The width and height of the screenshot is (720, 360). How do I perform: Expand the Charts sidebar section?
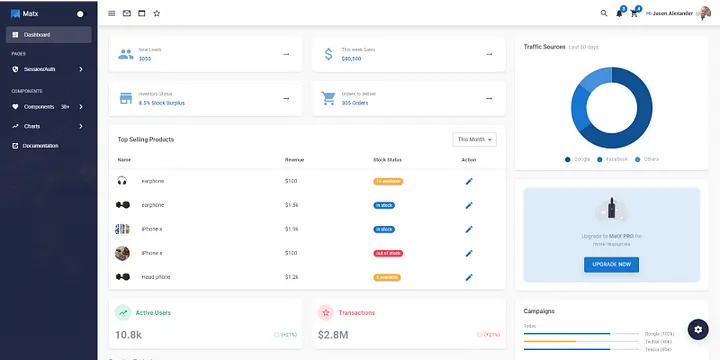[x=48, y=126]
